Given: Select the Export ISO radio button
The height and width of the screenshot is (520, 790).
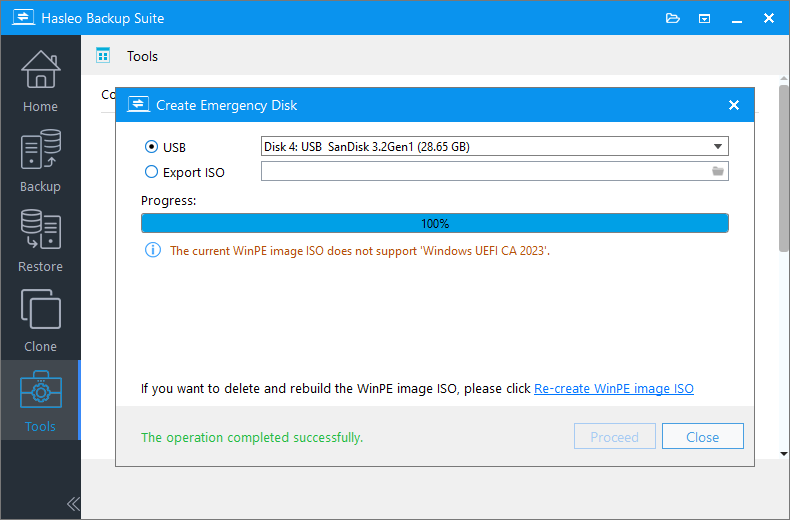Looking at the screenshot, I should (151, 172).
